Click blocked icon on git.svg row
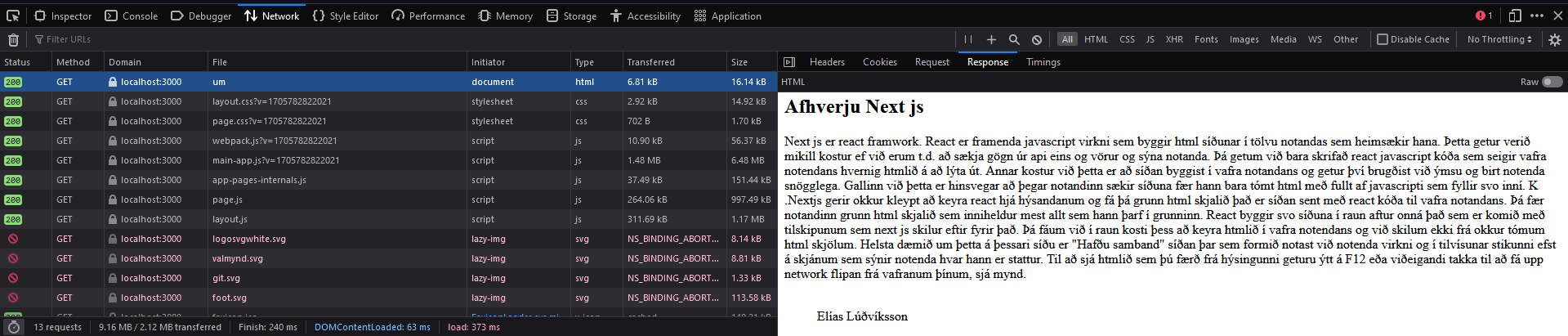Screen dimensions: 1568x336 point(13,278)
